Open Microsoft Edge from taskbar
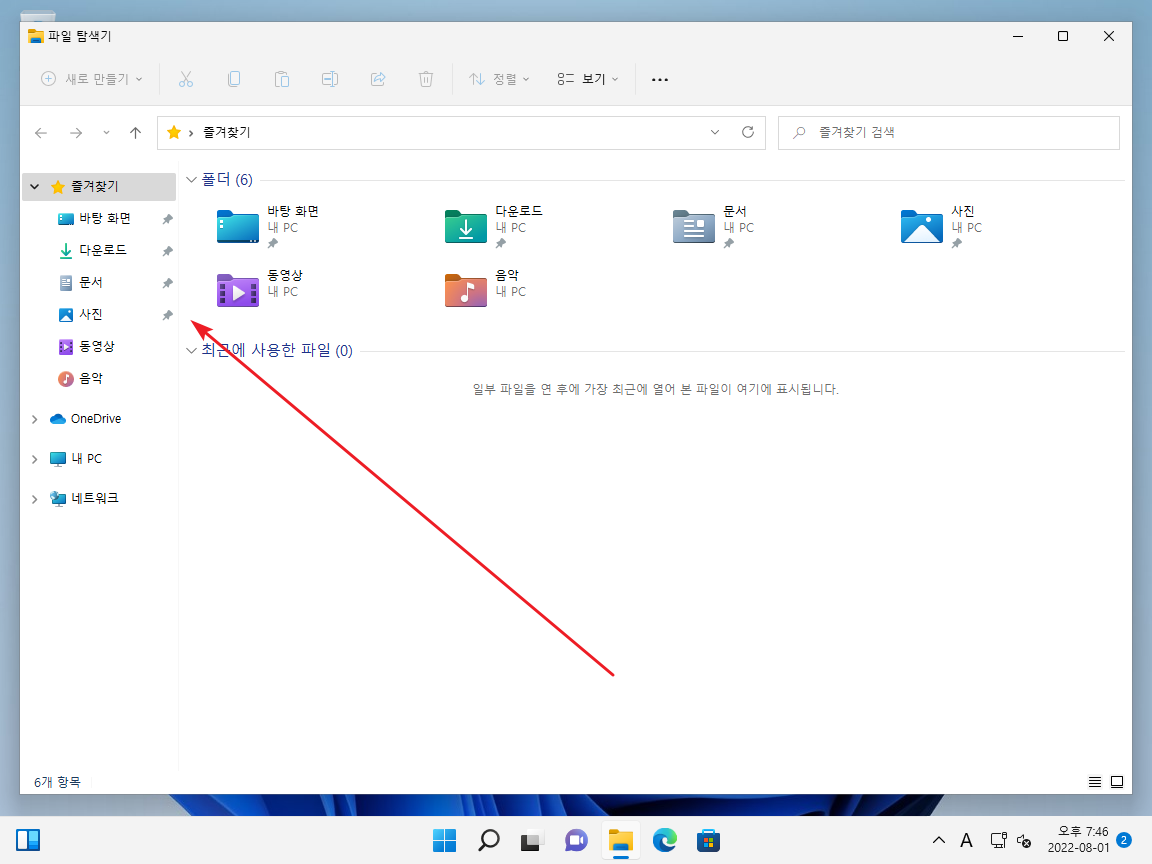The width and height of the screenshot is (1152, 864). [665, 840]
